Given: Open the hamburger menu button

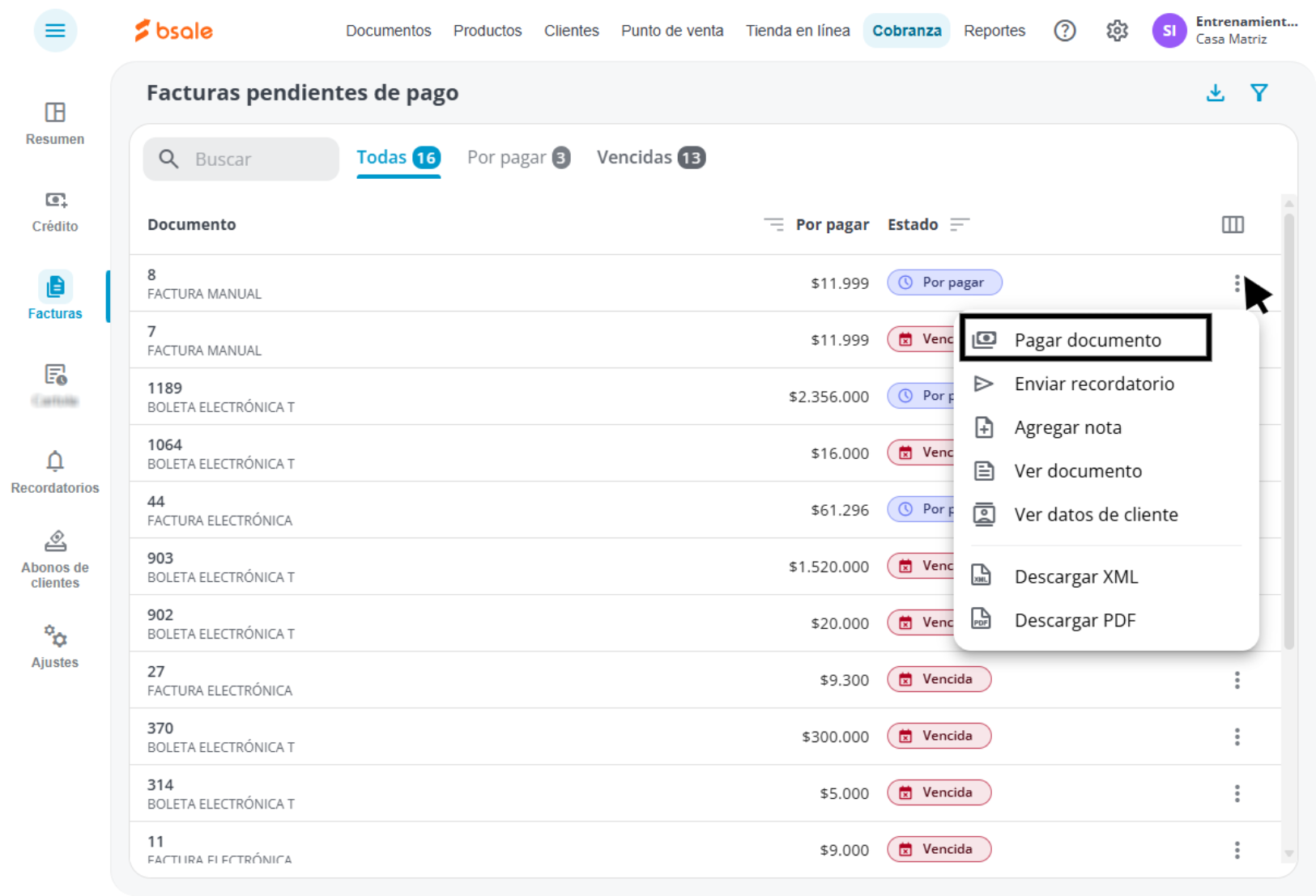Looking at the screenshot, I should [x=55, y=31].
